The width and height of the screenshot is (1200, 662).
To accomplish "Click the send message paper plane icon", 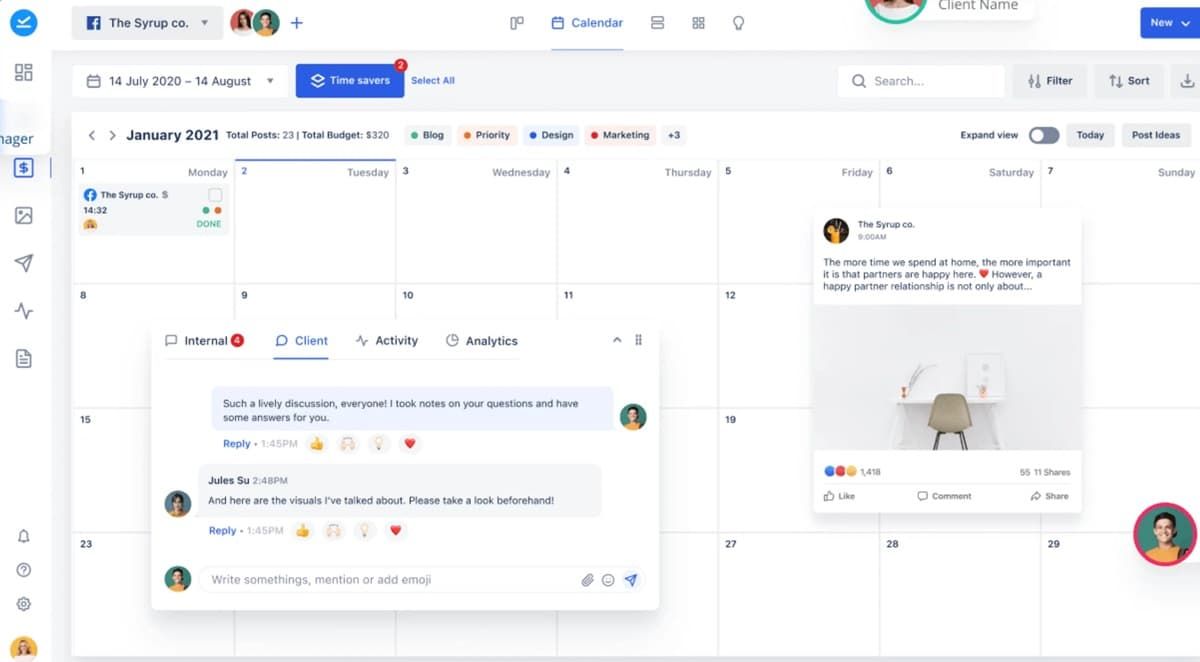I will click(631, 580).
